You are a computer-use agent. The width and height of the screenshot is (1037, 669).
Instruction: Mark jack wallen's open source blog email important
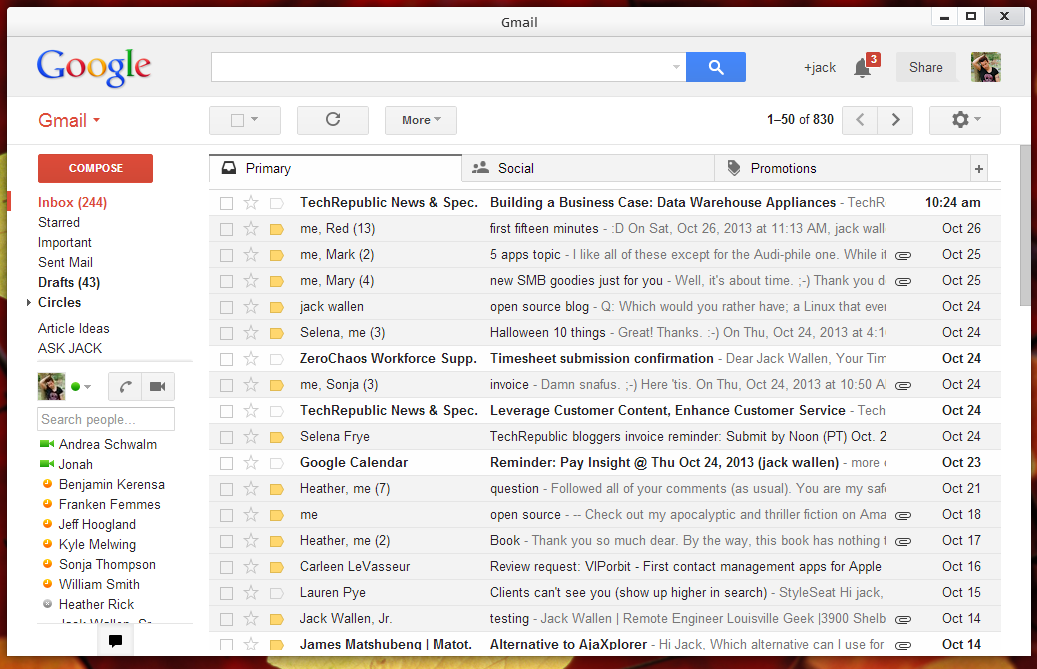[x=276, y=306]
